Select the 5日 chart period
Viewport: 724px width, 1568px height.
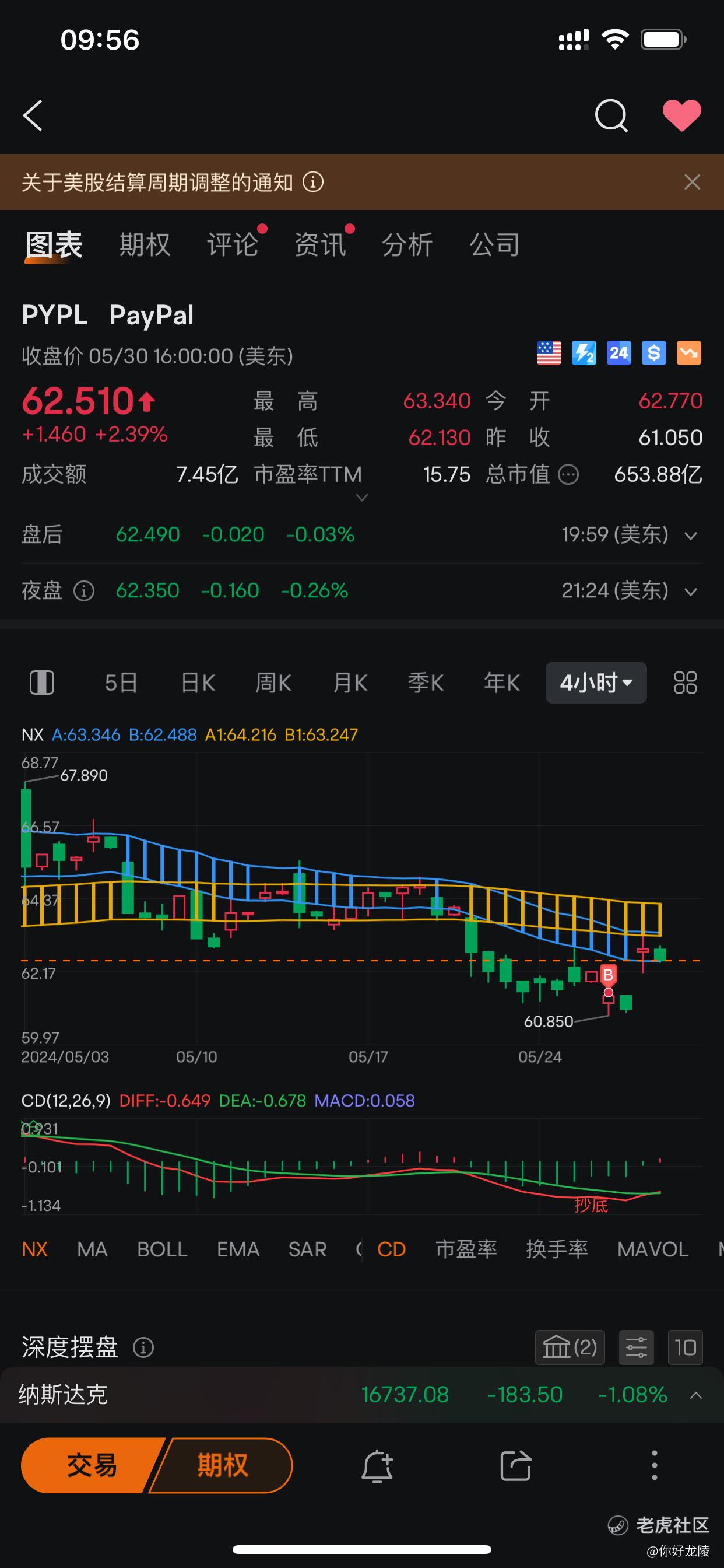click(x=121, y=682)
